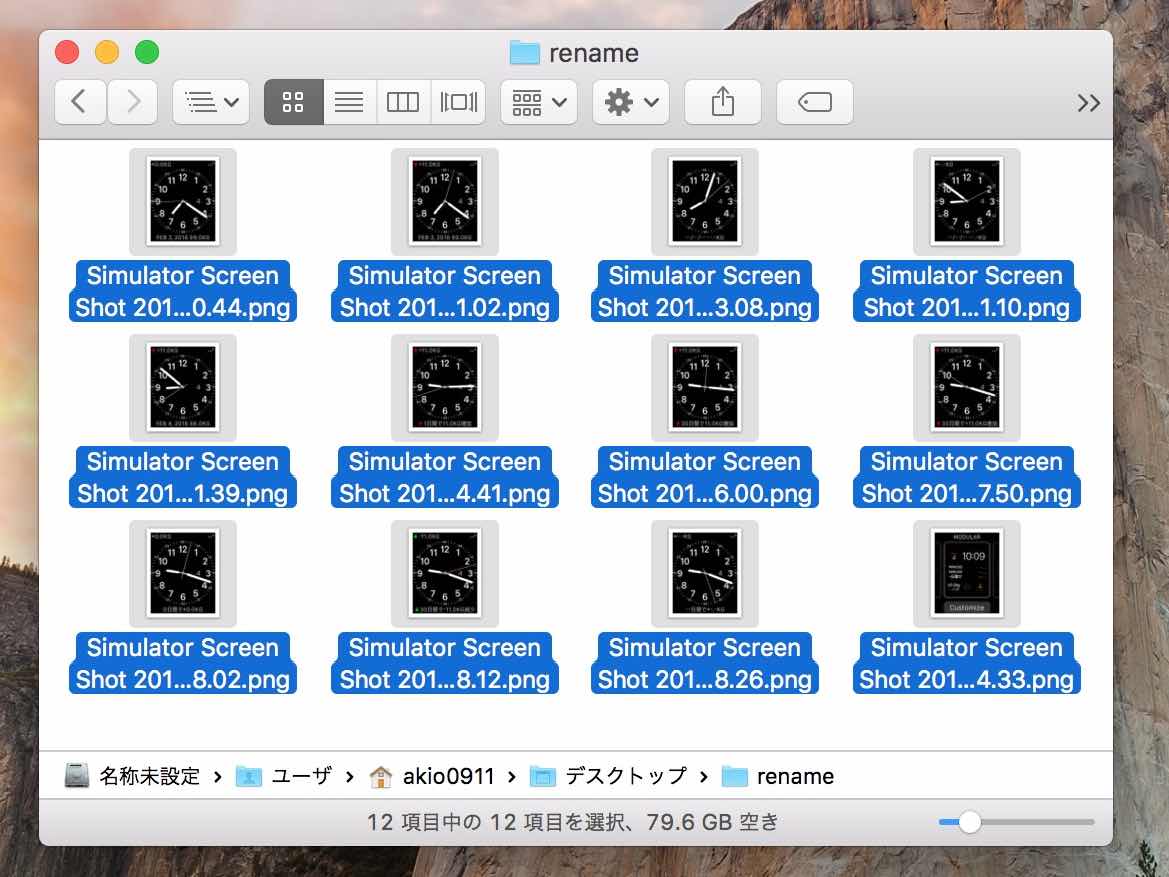Image resolution: width=1169 pixels, height=877 pixels.
Task: Select the thumbnail of Shot 201...1.02.png
Action: (x=444, y=201)
